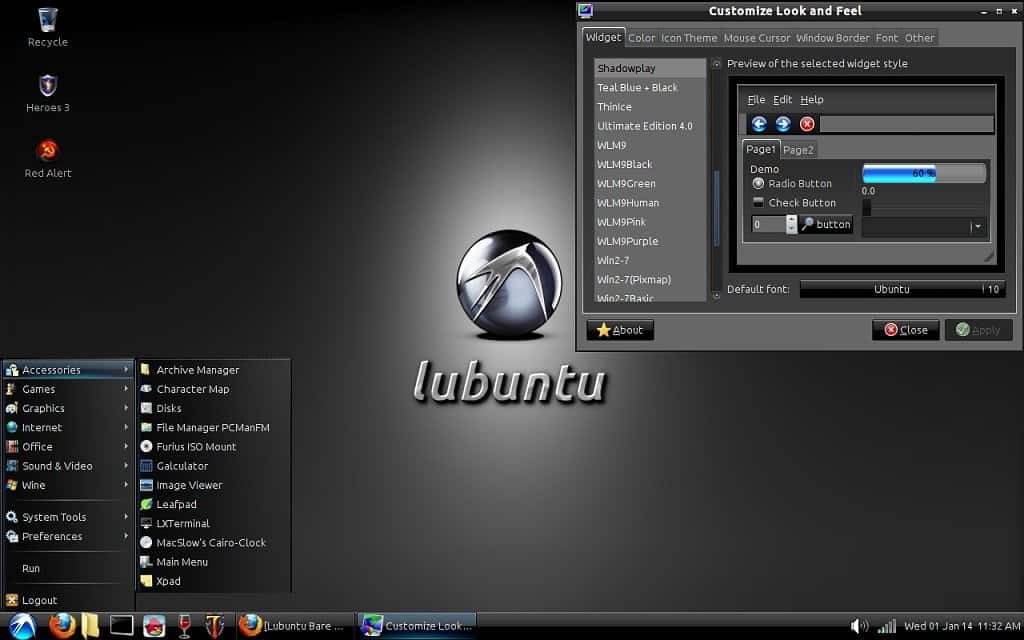1024x640 pixels.
Task: Open the terminal icon in the taskbar
Action: (121, 626)
